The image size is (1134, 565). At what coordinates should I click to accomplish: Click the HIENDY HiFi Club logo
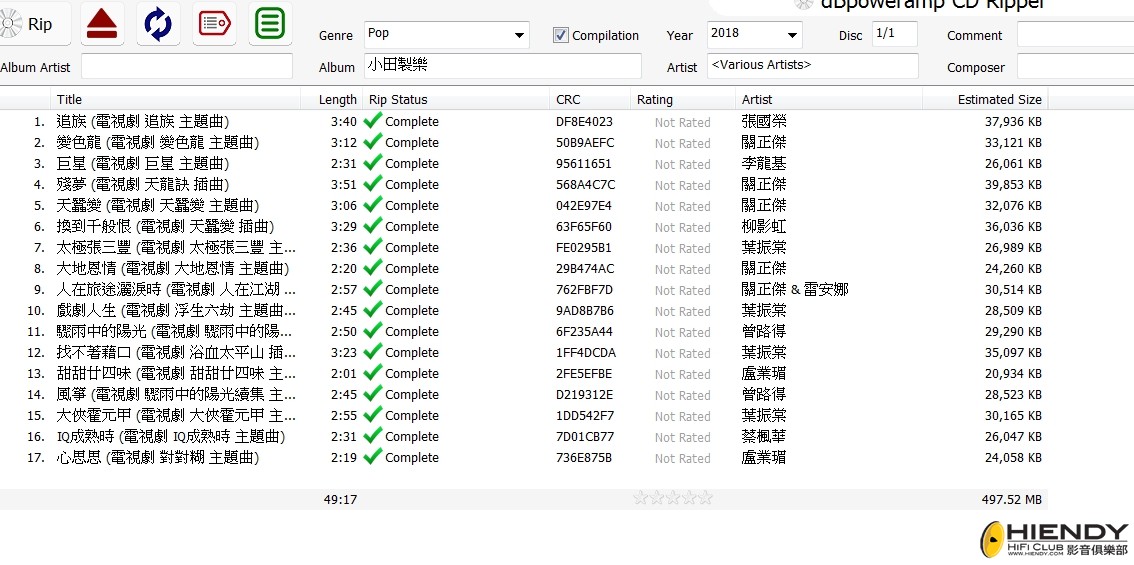[1053, 539]
